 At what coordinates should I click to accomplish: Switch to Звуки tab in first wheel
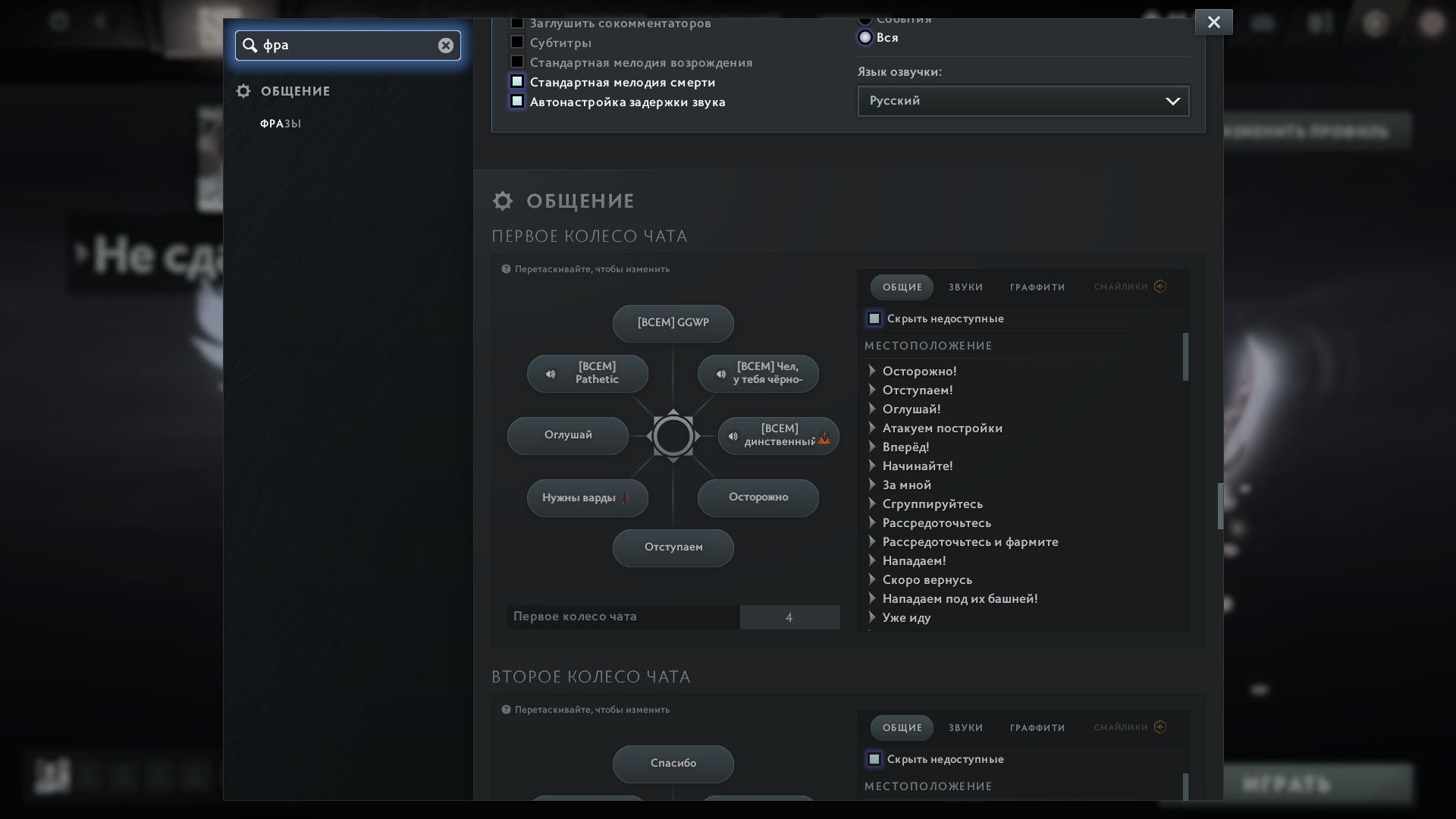[x=965, y=287]
